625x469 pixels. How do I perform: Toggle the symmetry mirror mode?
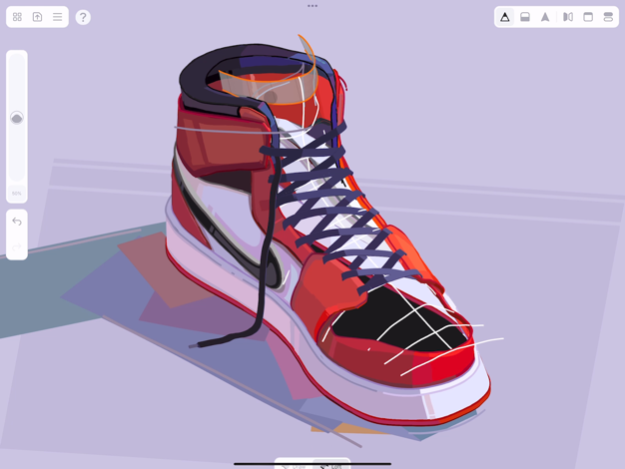[568, 17]
